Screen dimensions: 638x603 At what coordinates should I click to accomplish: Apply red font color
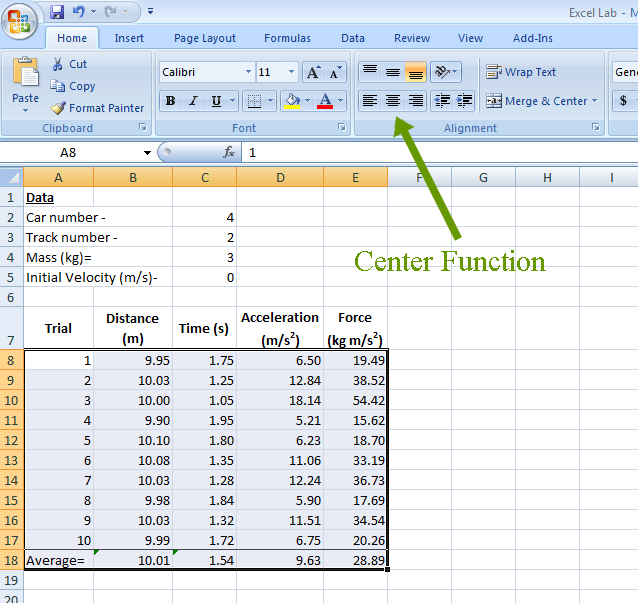click(325, 101)
